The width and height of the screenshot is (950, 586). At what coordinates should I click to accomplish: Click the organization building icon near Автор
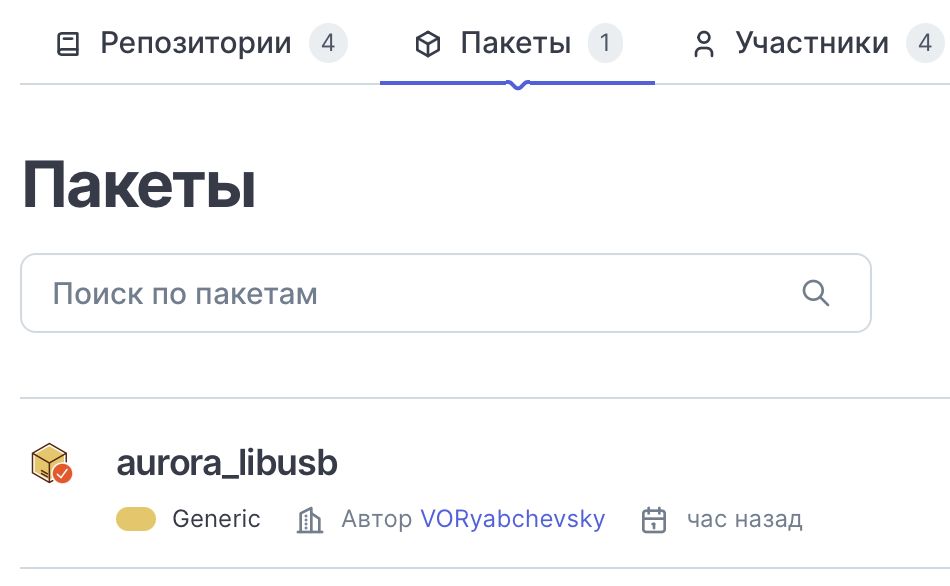(310, 519)
